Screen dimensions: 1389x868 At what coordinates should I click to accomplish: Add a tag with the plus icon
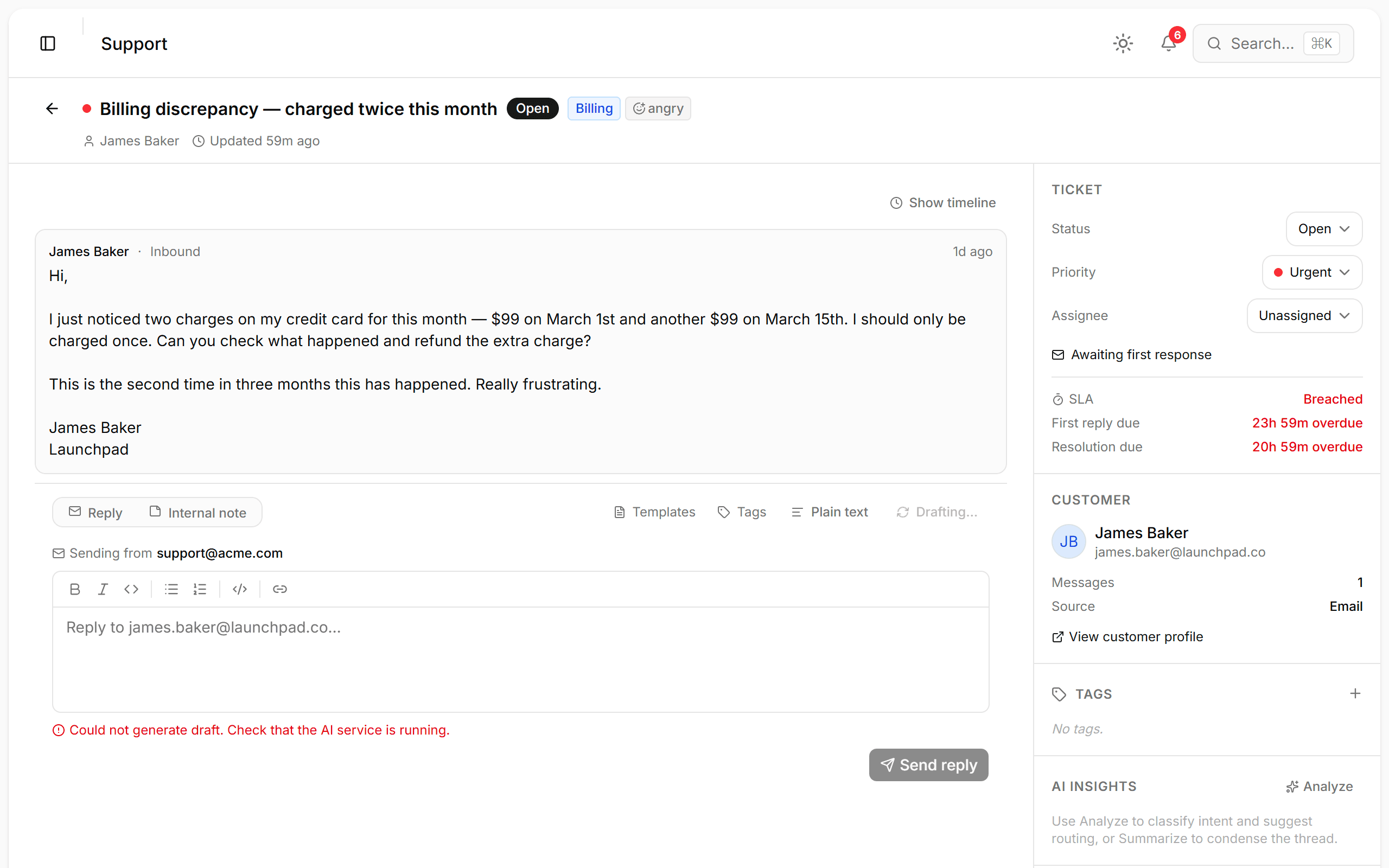click(1355, 693)
